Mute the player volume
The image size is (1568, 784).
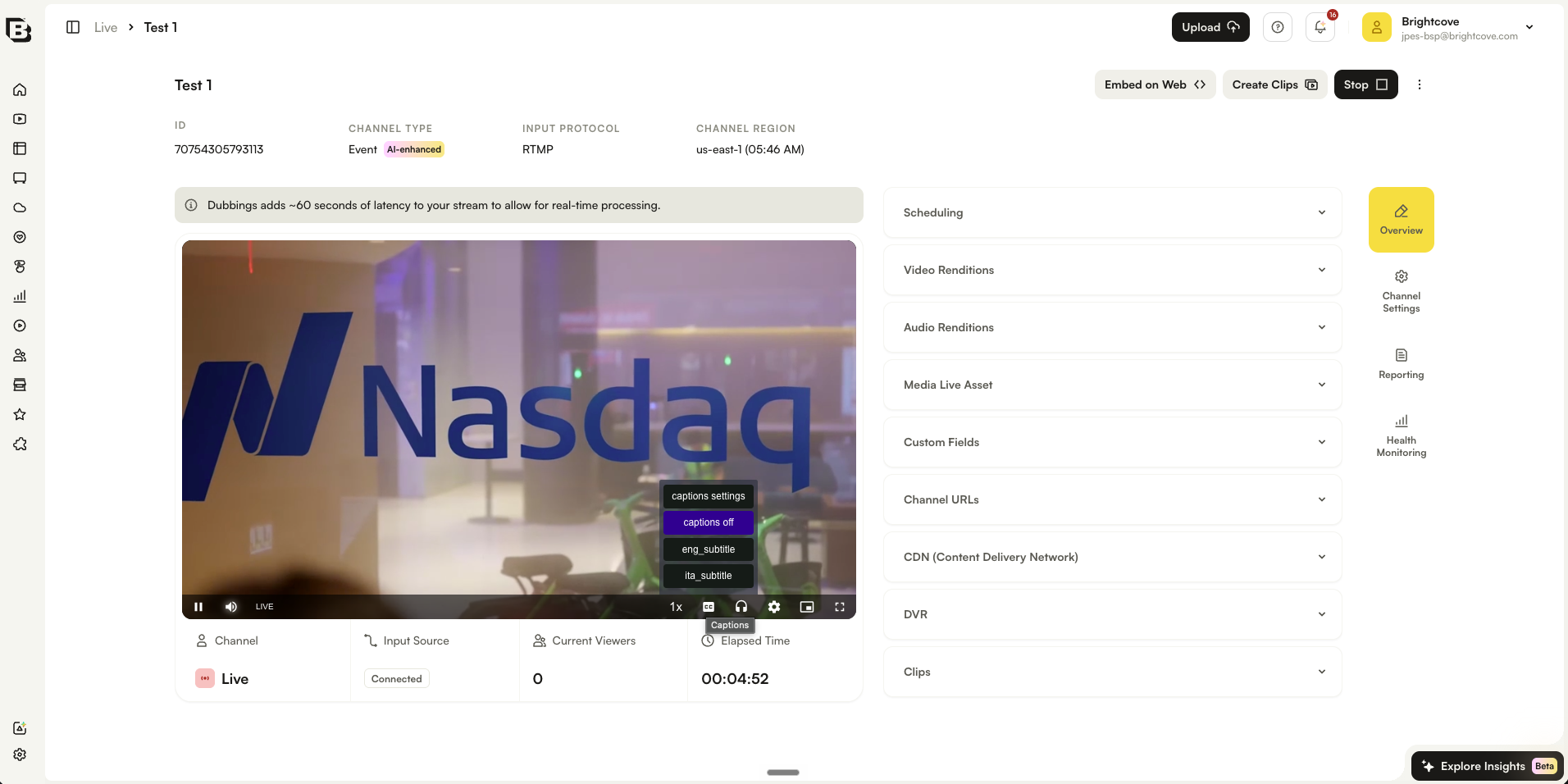tap(231, 607)
